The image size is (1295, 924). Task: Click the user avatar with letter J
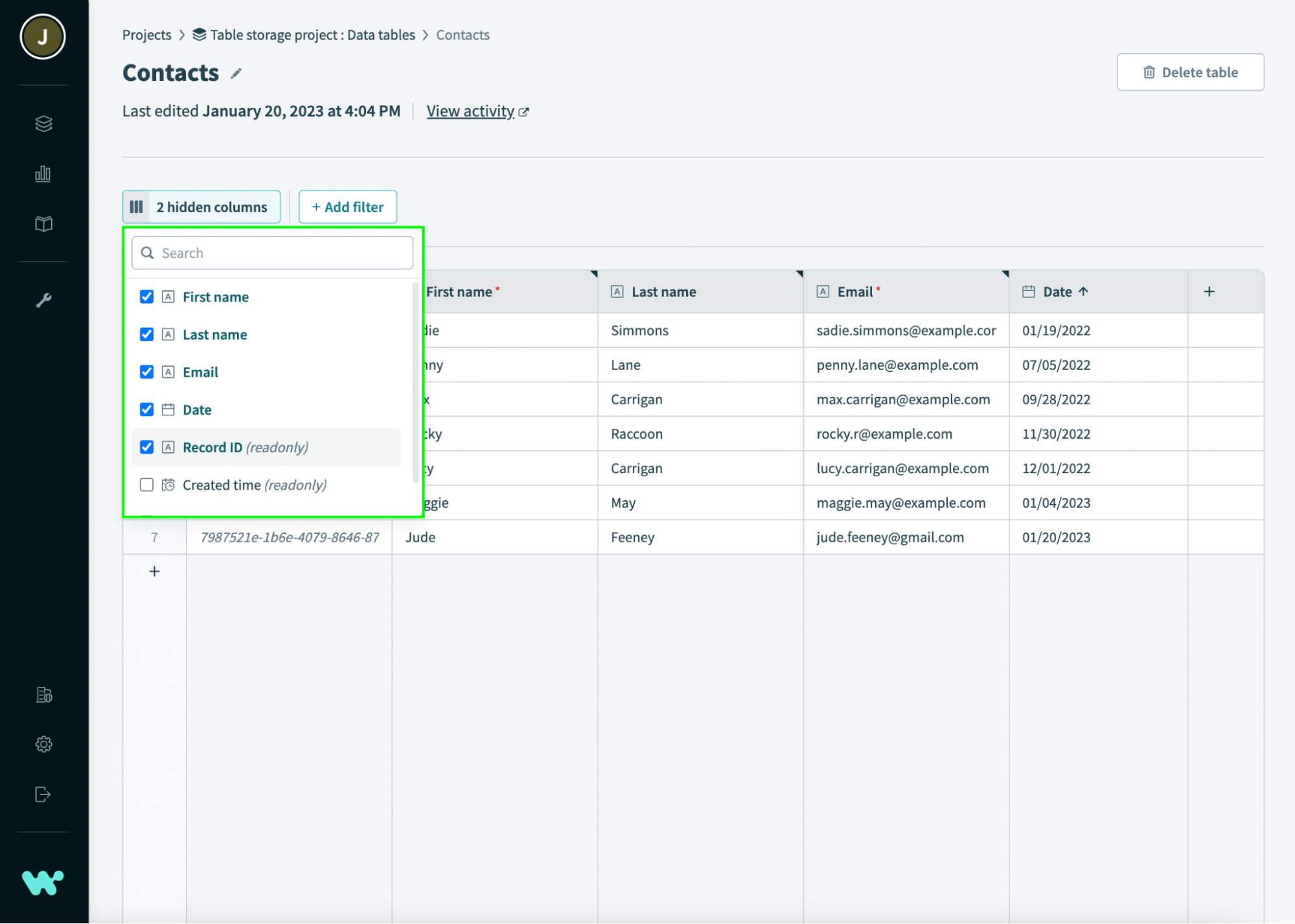pyautogui.click(x=43, y=37)
